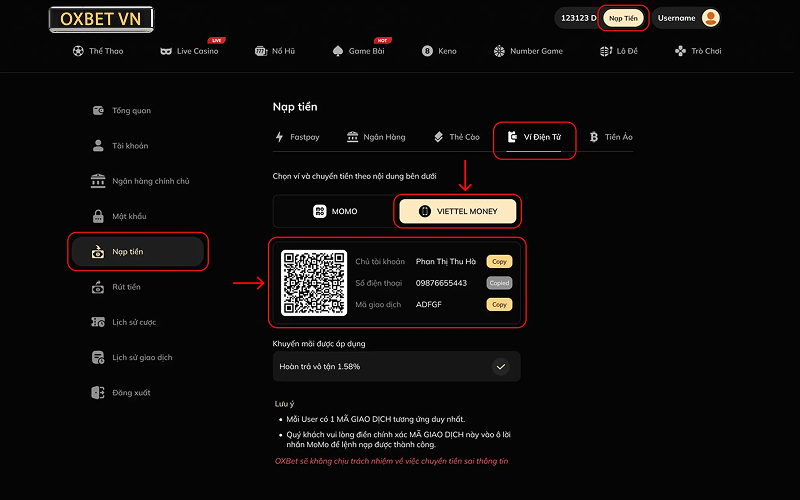This screenshot has width=800, height=500.
Task: Click the Rút tiền withdrawal icon
Action: coord(98,287)
